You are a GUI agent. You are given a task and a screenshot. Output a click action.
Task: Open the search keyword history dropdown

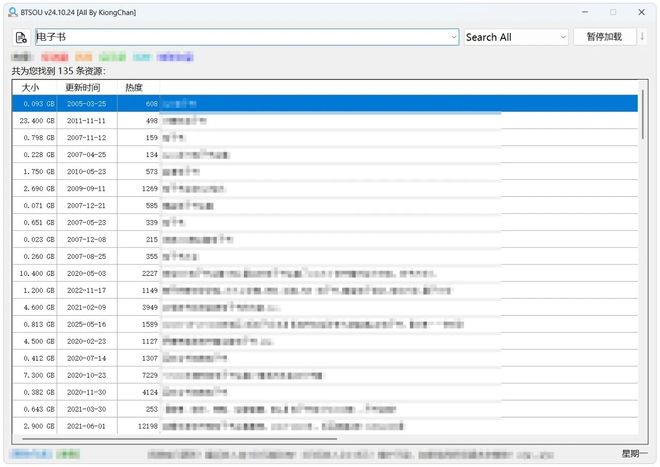click(x=453, y=37)
